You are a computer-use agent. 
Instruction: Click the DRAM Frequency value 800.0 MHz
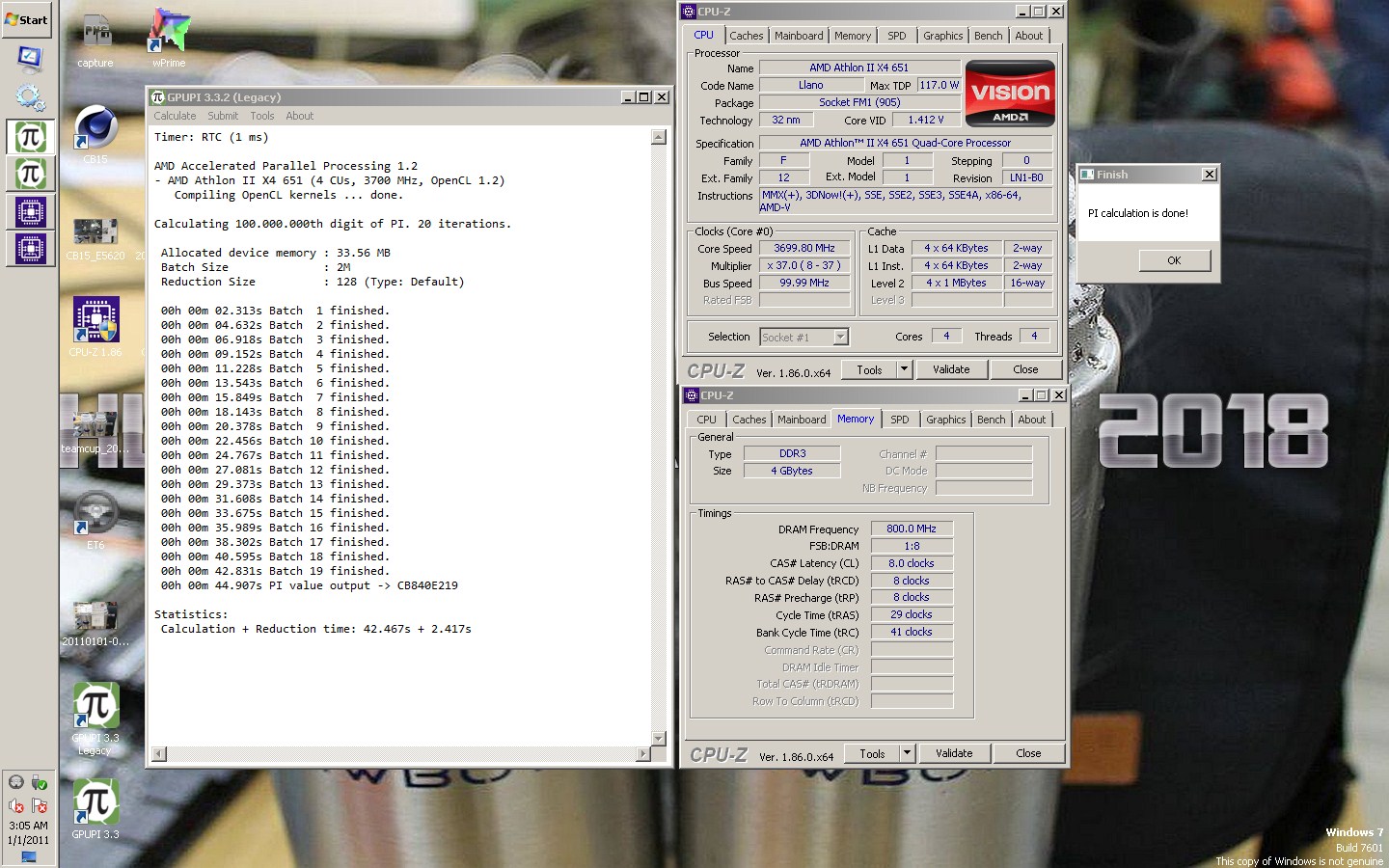point(912,529)
